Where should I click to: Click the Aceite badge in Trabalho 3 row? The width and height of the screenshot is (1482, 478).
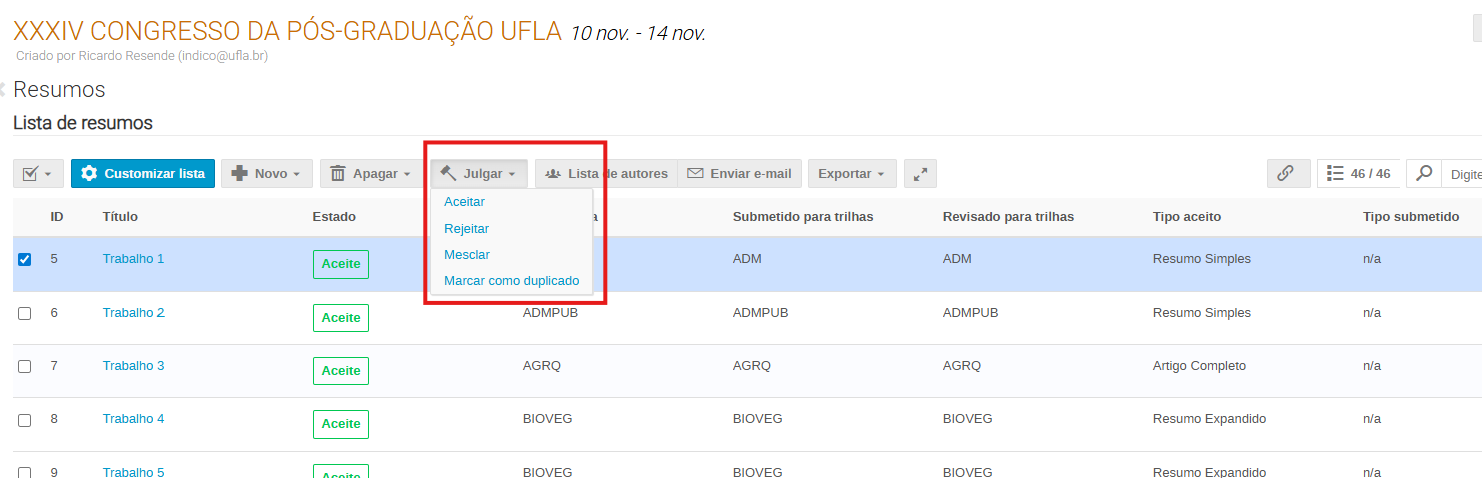click(x=341, y=371)
